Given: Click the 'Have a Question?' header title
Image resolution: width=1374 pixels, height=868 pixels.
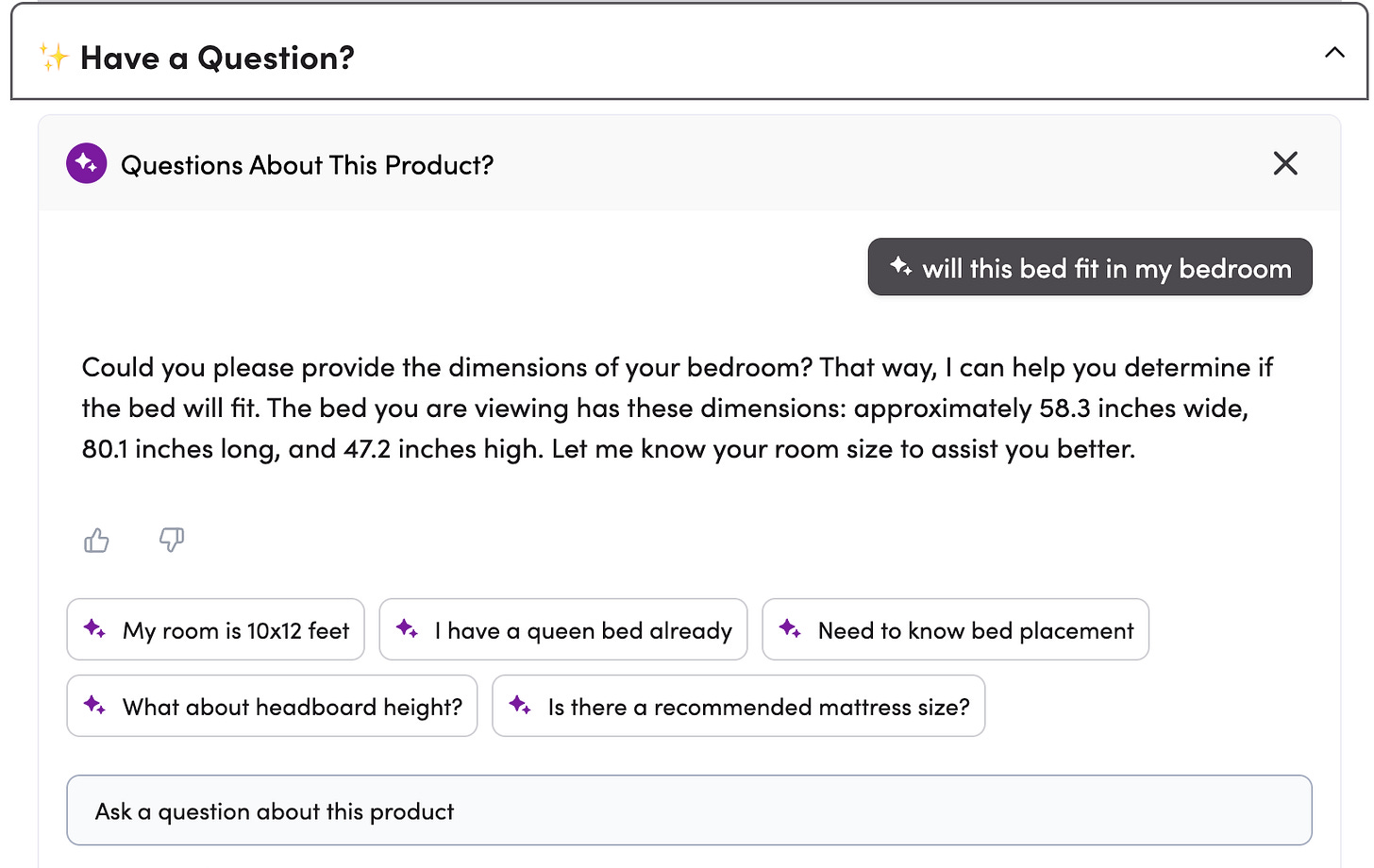Looking at the screenshot, I should click(x=217, y=58).
